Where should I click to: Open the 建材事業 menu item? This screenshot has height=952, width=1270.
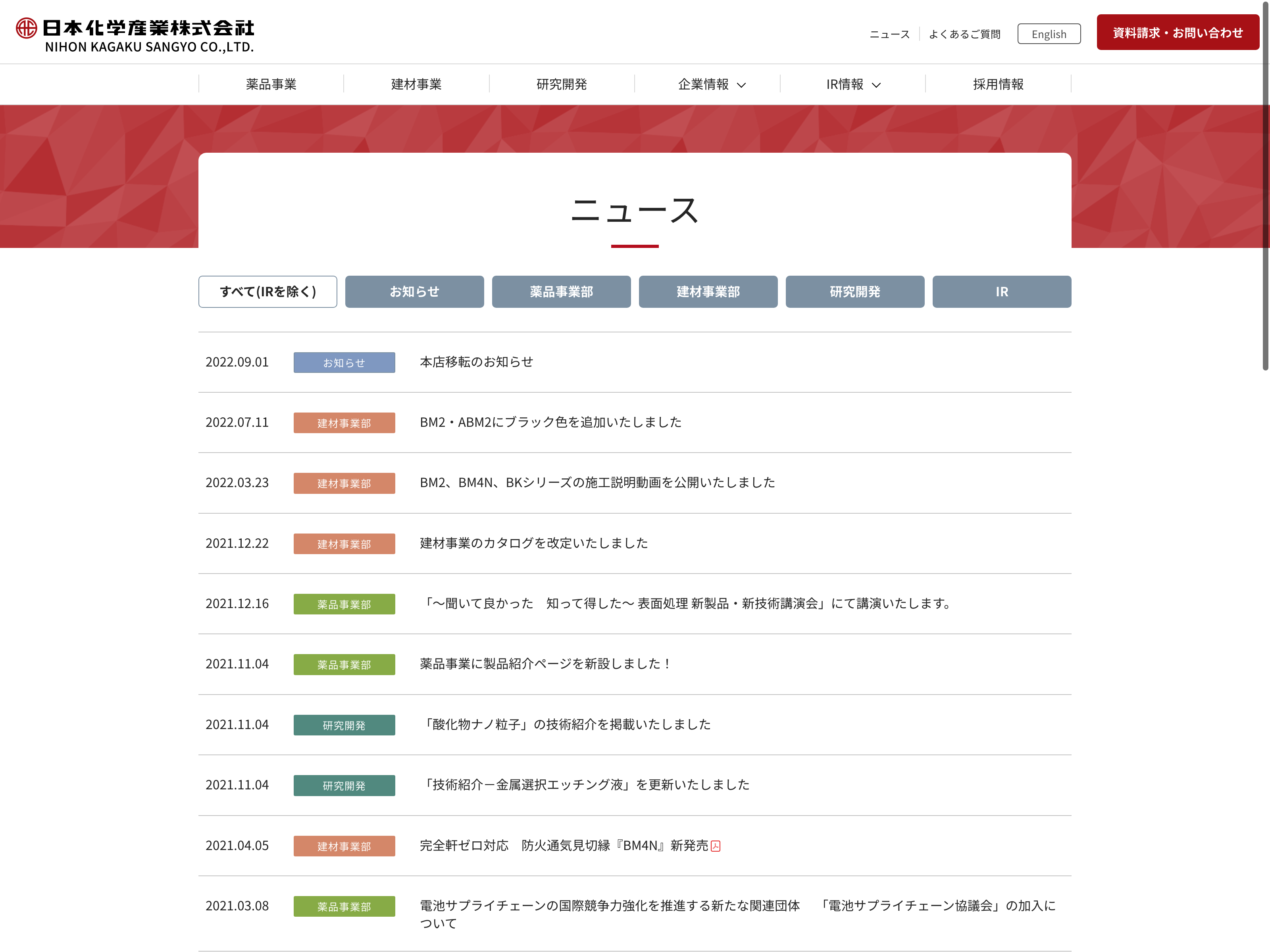point(416,84)
